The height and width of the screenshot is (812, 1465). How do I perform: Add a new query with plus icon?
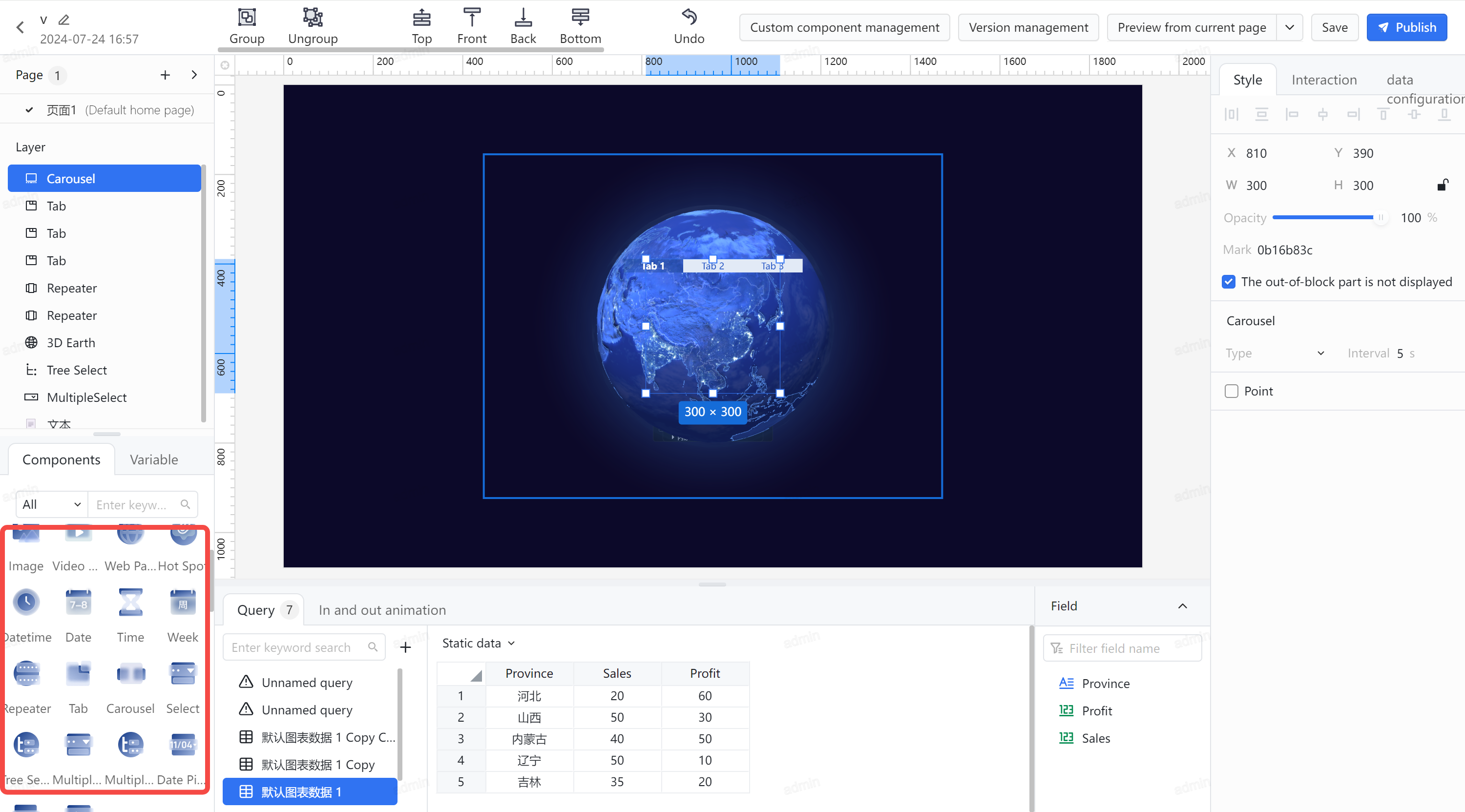pos(405,647)
